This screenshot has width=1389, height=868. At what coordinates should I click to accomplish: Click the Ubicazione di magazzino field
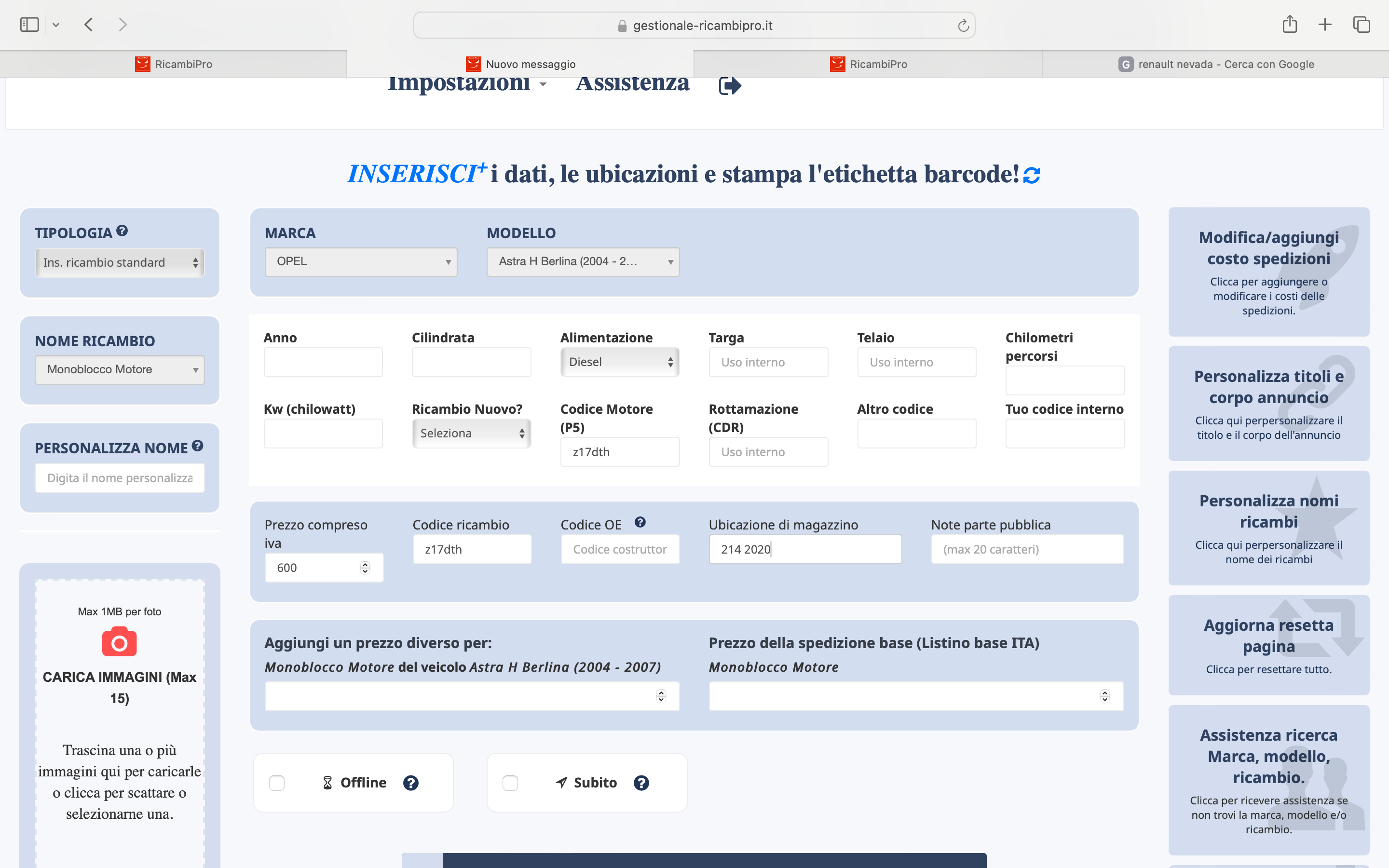click(805, 549)
